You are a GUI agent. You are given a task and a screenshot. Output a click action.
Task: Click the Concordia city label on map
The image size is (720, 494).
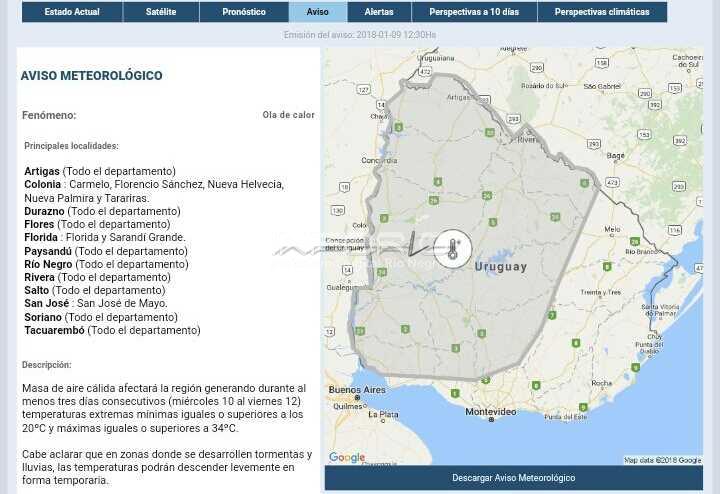click(x=379, y=160)
